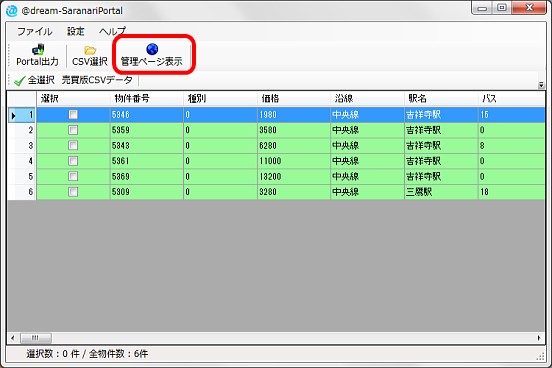Click the application icon in title bar

point(12,11)
